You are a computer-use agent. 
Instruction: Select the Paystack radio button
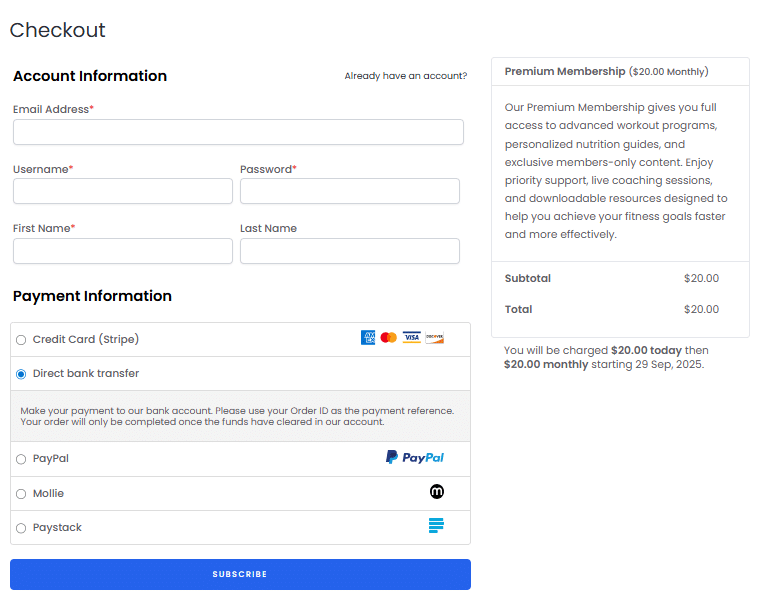(21, 528)
